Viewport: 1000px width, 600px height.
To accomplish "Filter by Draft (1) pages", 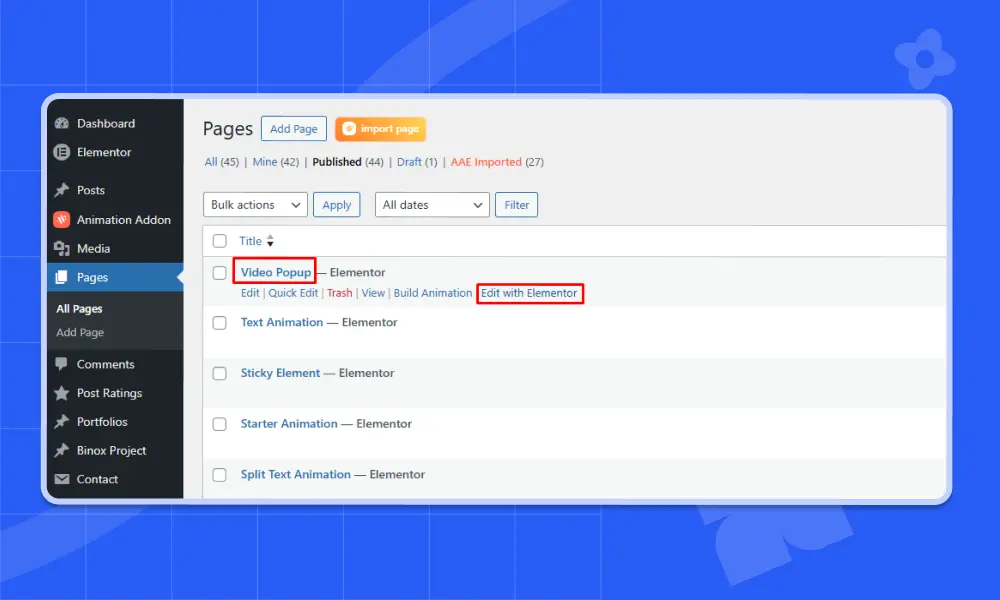I will (x=417, y=162).
